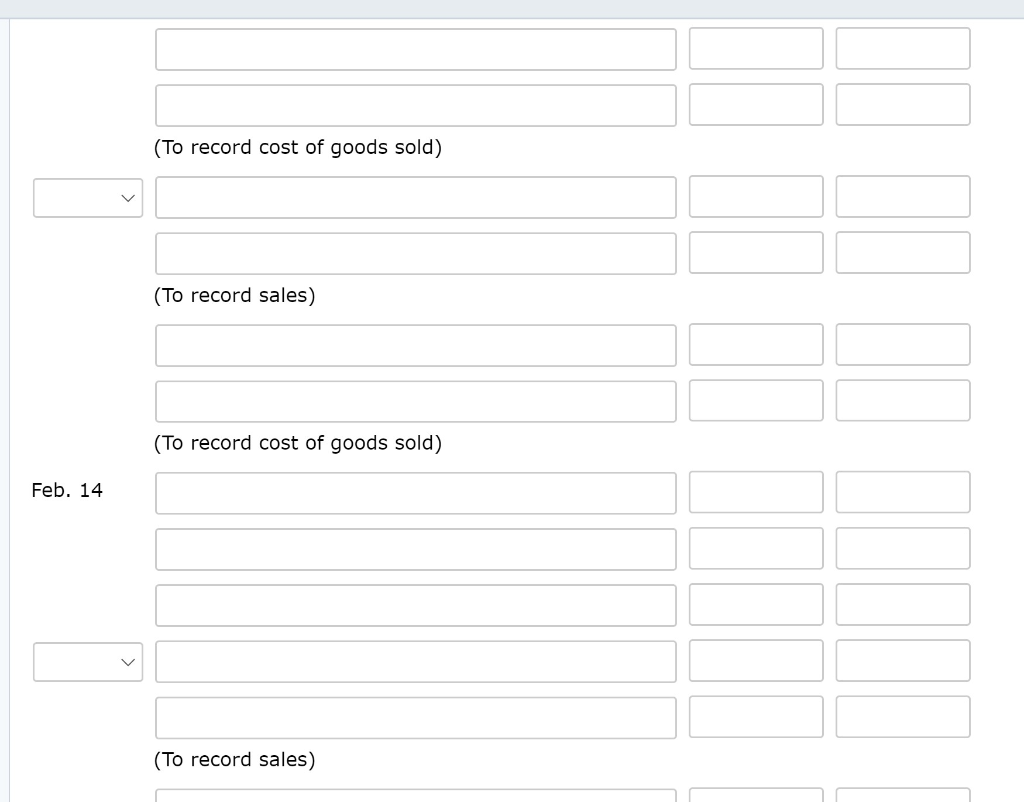Click the debit field in the second cost of goods row

(x=756, y=400)
